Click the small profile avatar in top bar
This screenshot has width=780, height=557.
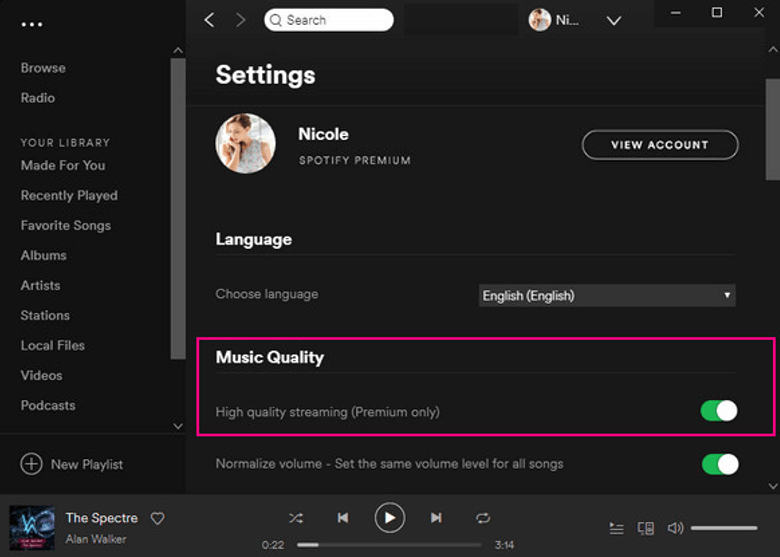pos(540,20)
